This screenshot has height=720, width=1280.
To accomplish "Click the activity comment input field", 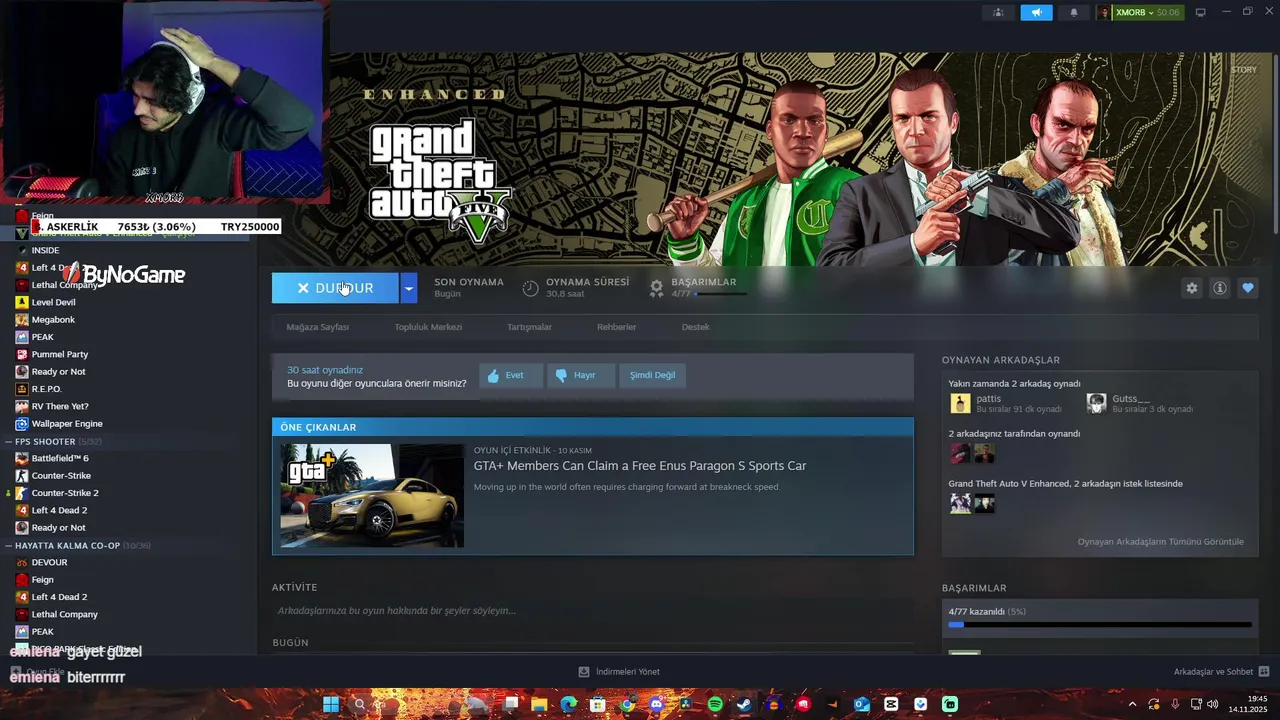I will [592, 611].
